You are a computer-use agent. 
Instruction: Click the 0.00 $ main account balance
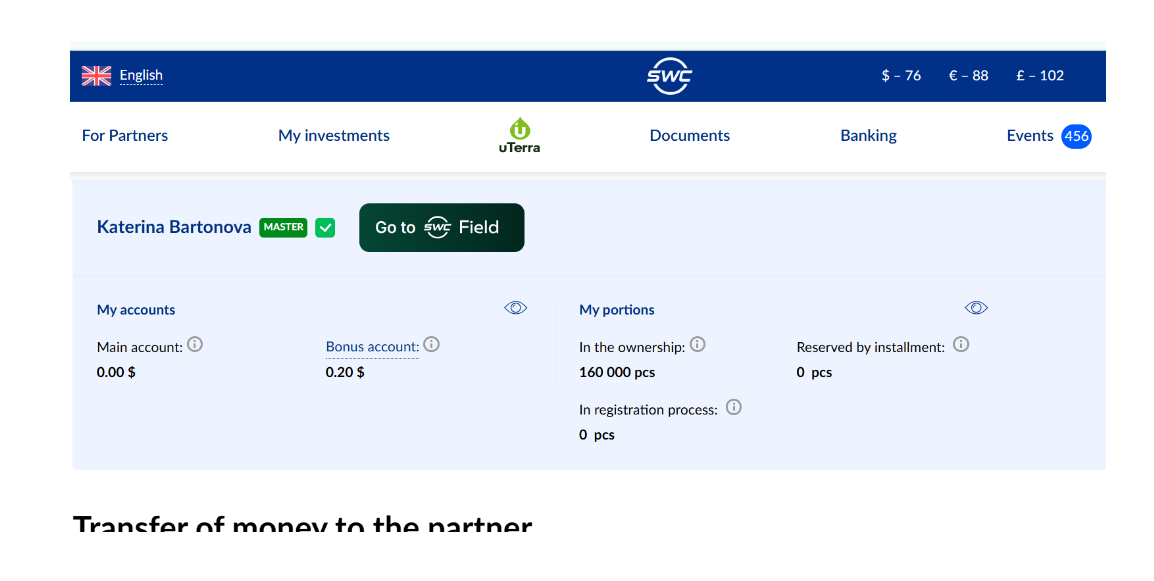click(116, 373)
